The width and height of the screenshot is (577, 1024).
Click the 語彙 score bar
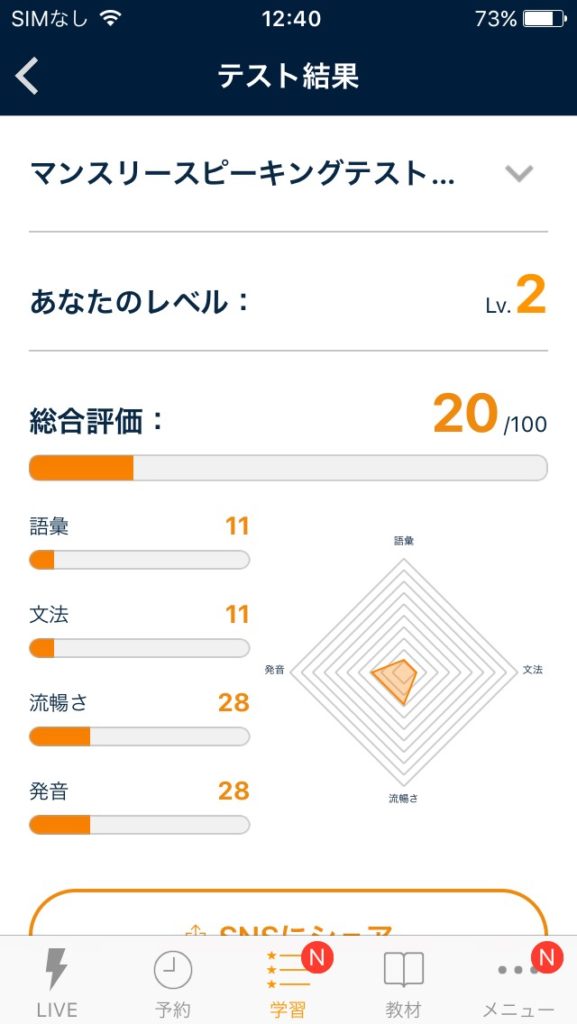pyautogui.click(x=139, y=560)
